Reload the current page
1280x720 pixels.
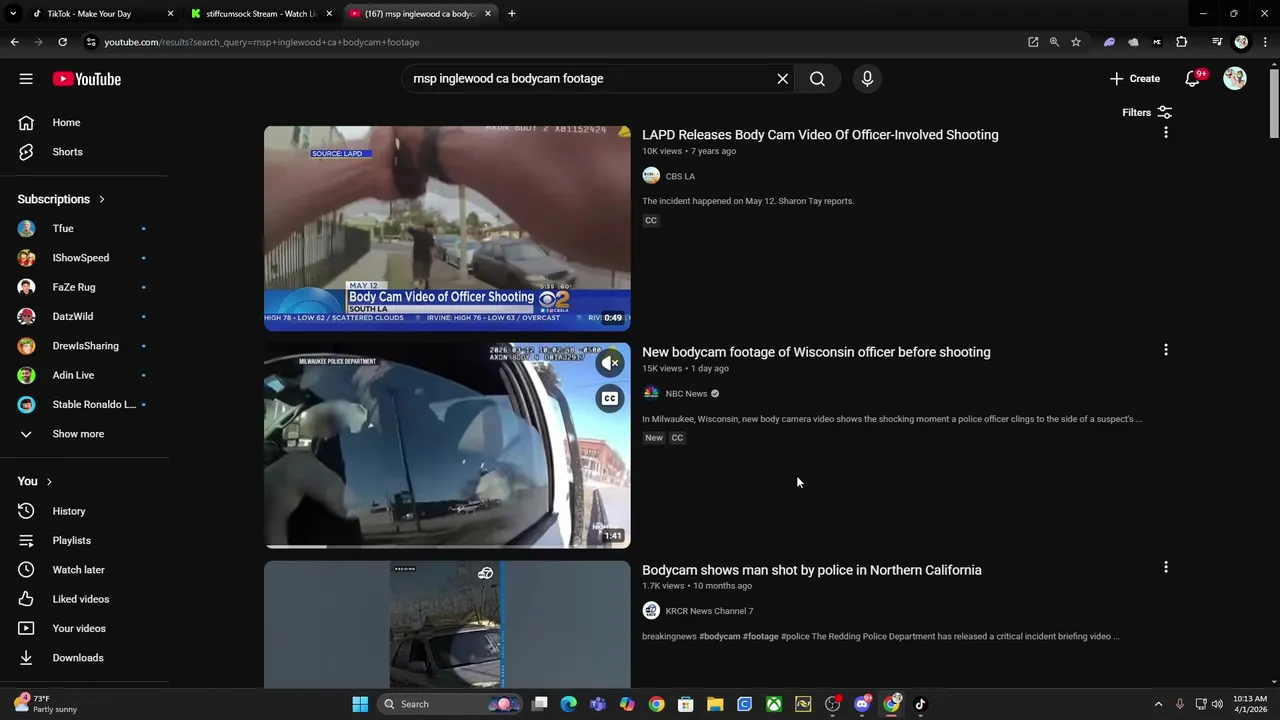tap(62, 42)
